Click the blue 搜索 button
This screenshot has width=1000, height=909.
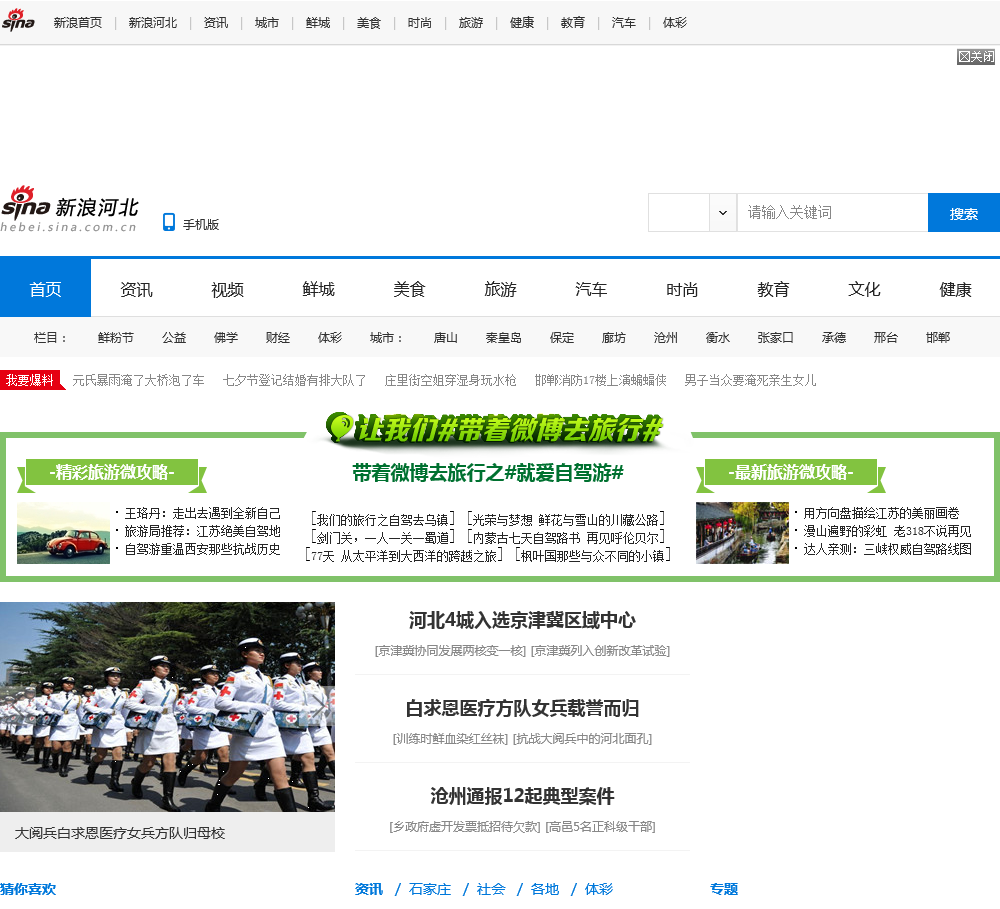(964, 212)
